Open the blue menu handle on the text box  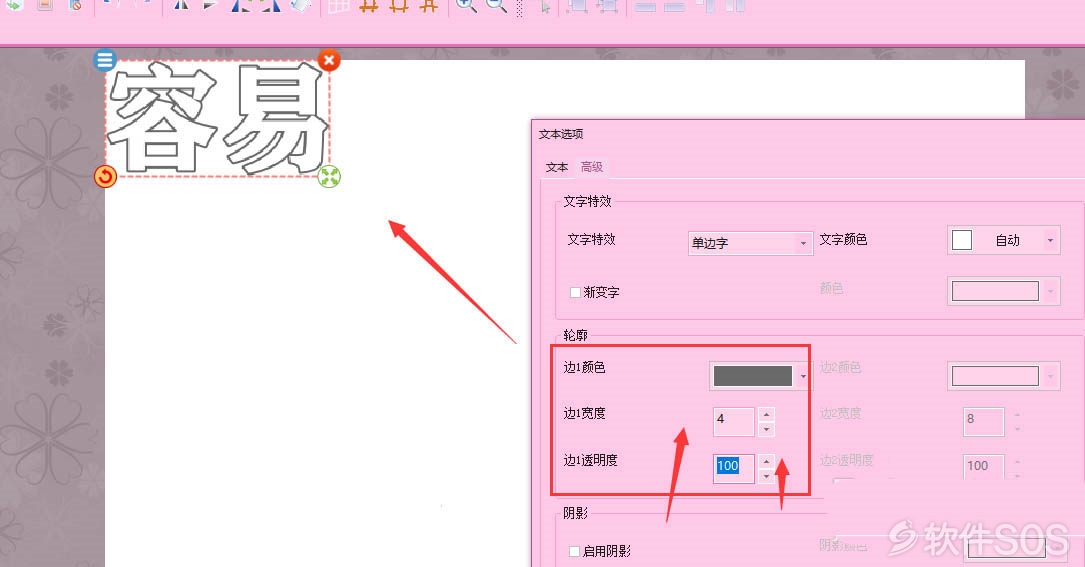104,60
